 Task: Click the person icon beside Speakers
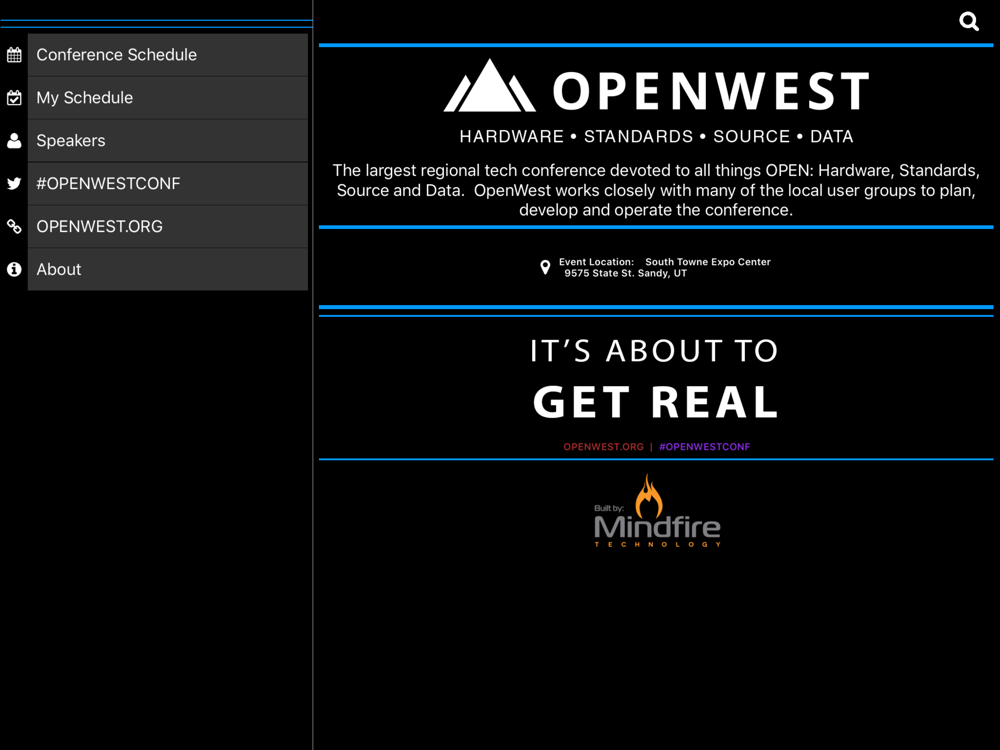click(14, 140)
